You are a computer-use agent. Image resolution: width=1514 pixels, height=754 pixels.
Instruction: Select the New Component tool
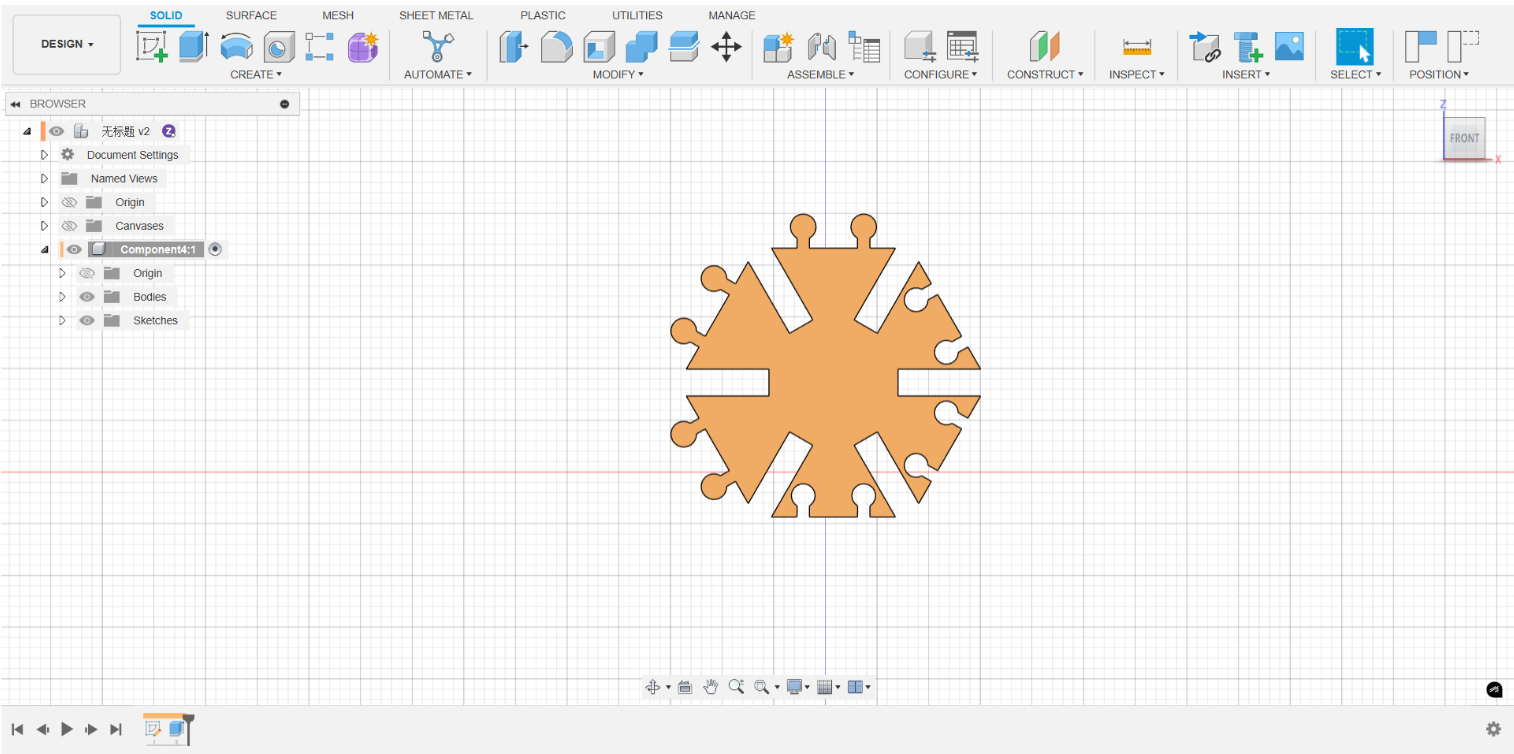tap(778, 46)
